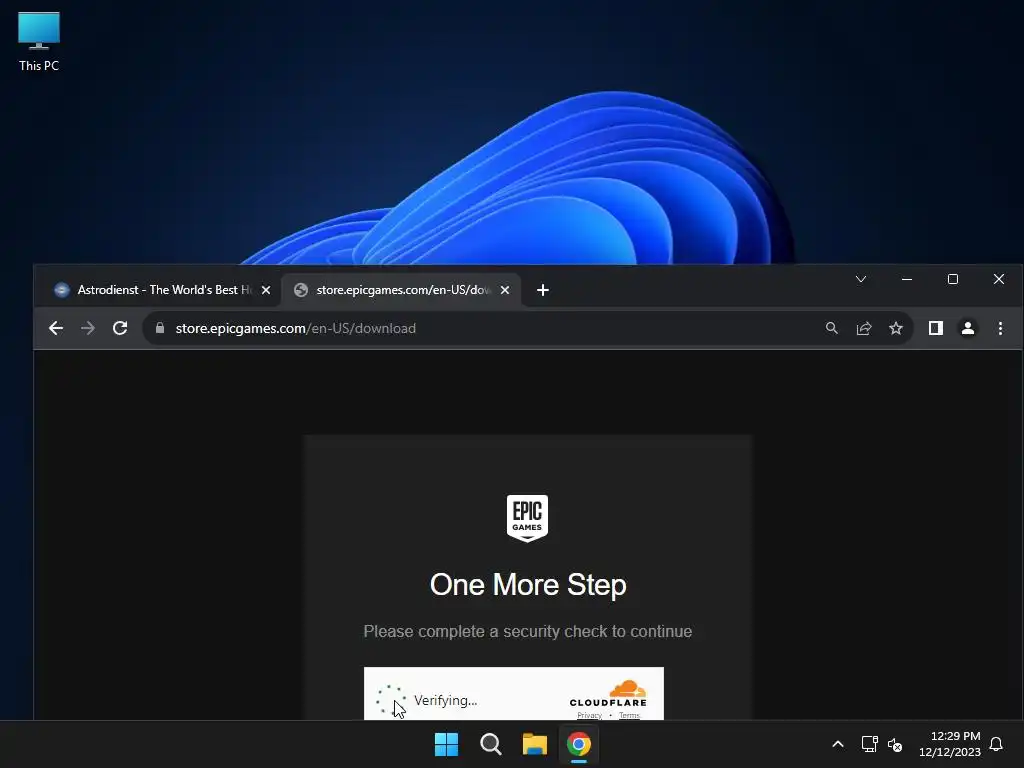Open This PC desktop icon
The height and width of the screenshot is (768, 1024).
(39, 42)
